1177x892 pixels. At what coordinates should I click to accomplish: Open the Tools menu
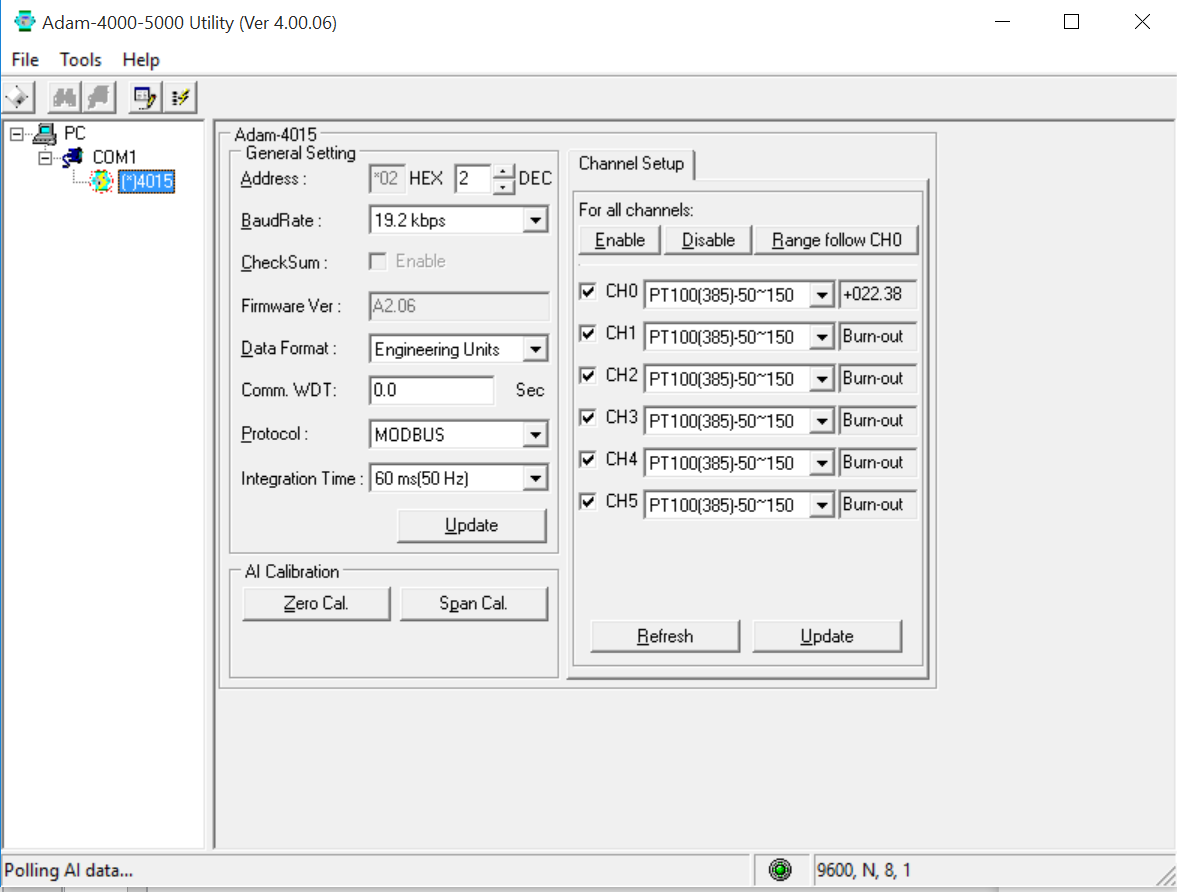[x=80, y=59]
